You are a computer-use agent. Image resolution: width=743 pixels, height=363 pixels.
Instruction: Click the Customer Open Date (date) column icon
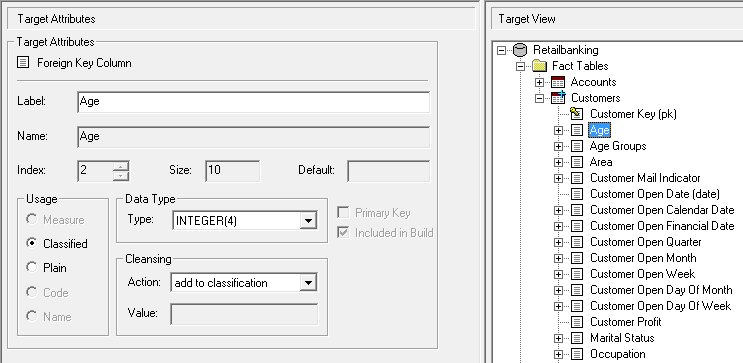[x=577, y=194]
